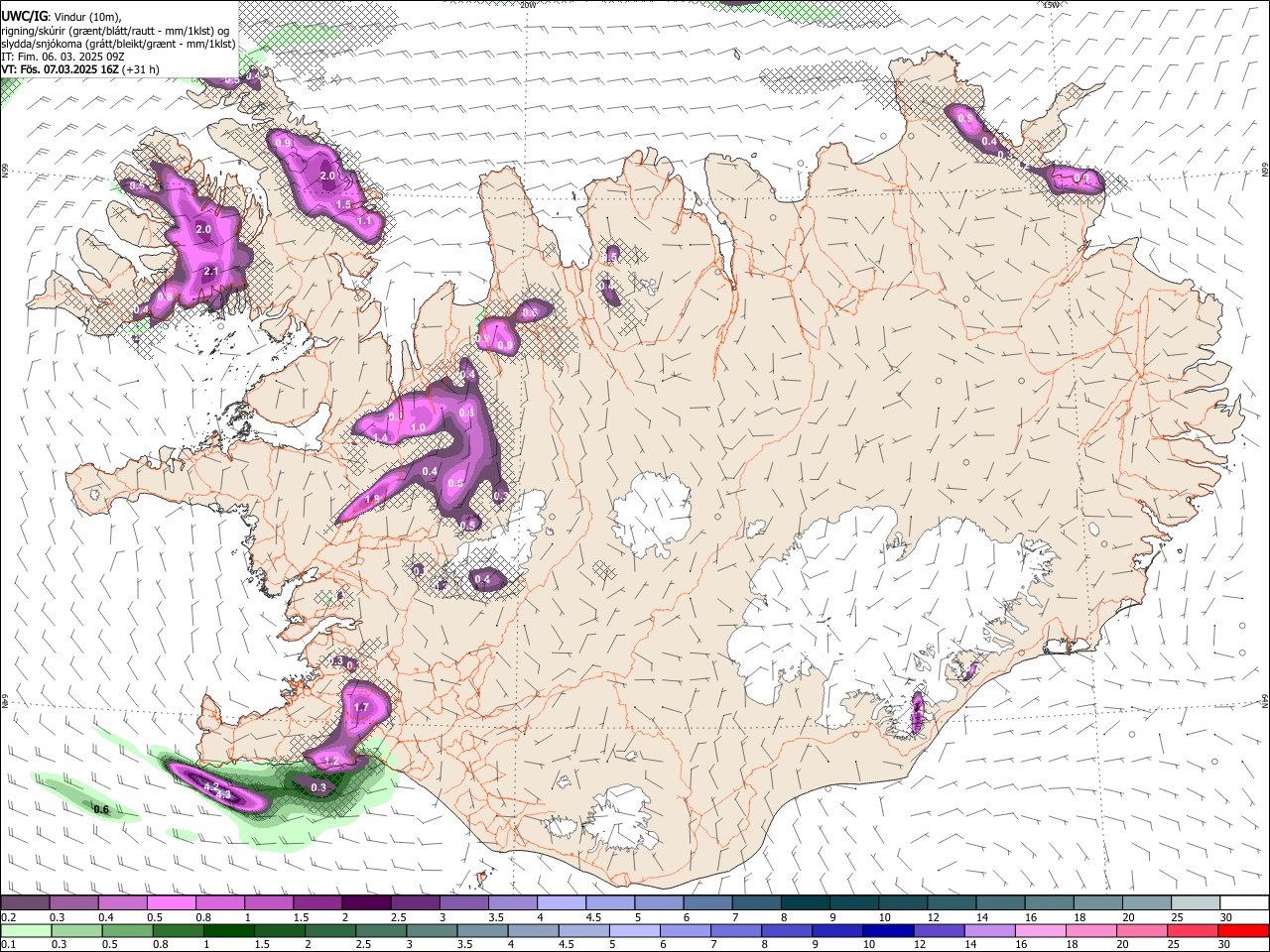
Task: Pick the deep royal blue 10–12 rain swatch
Action: click(x=886, y=930)
